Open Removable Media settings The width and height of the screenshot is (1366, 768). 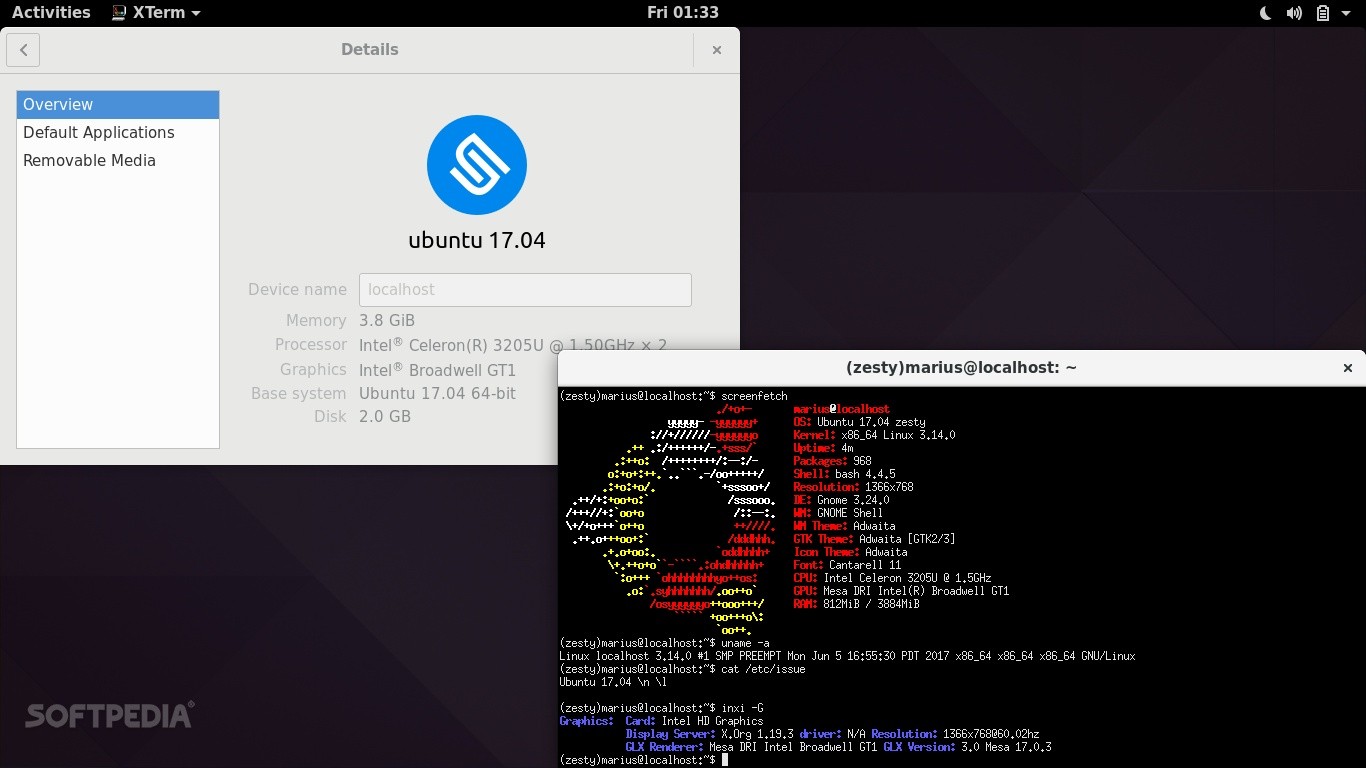pyautogui.click(x=89, y=160)
